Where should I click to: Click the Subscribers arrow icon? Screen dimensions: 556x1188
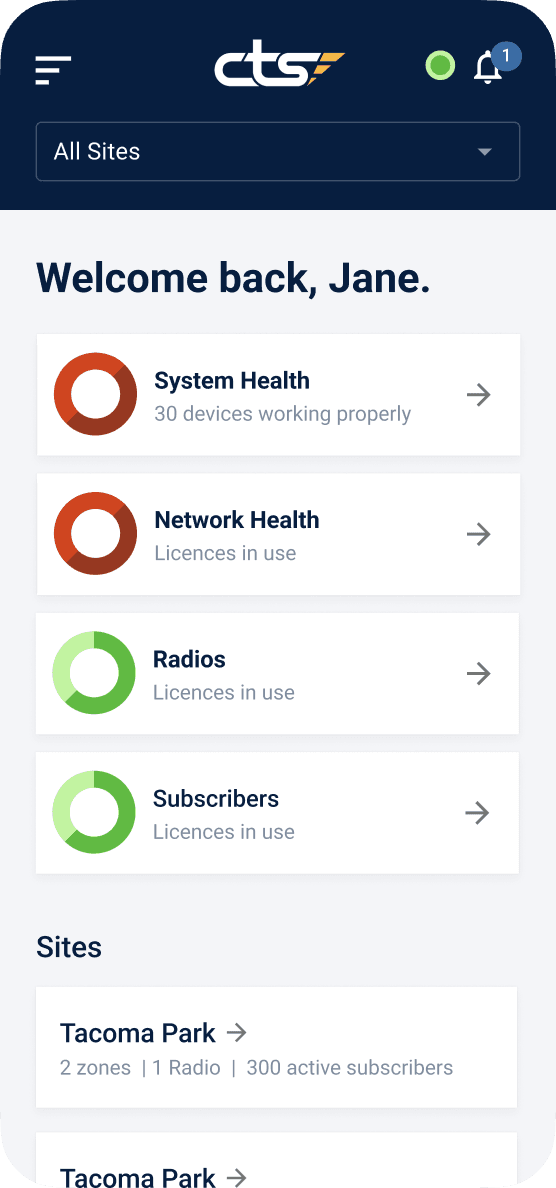(x=478, y=813)
